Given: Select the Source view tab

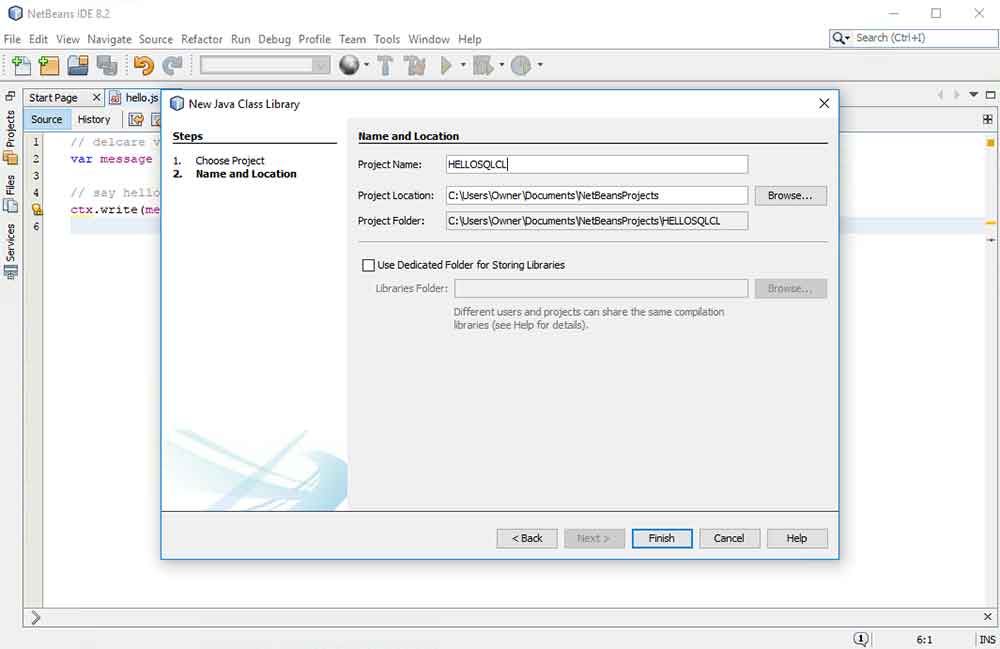Looking at the screenshot, I should 47,119.
